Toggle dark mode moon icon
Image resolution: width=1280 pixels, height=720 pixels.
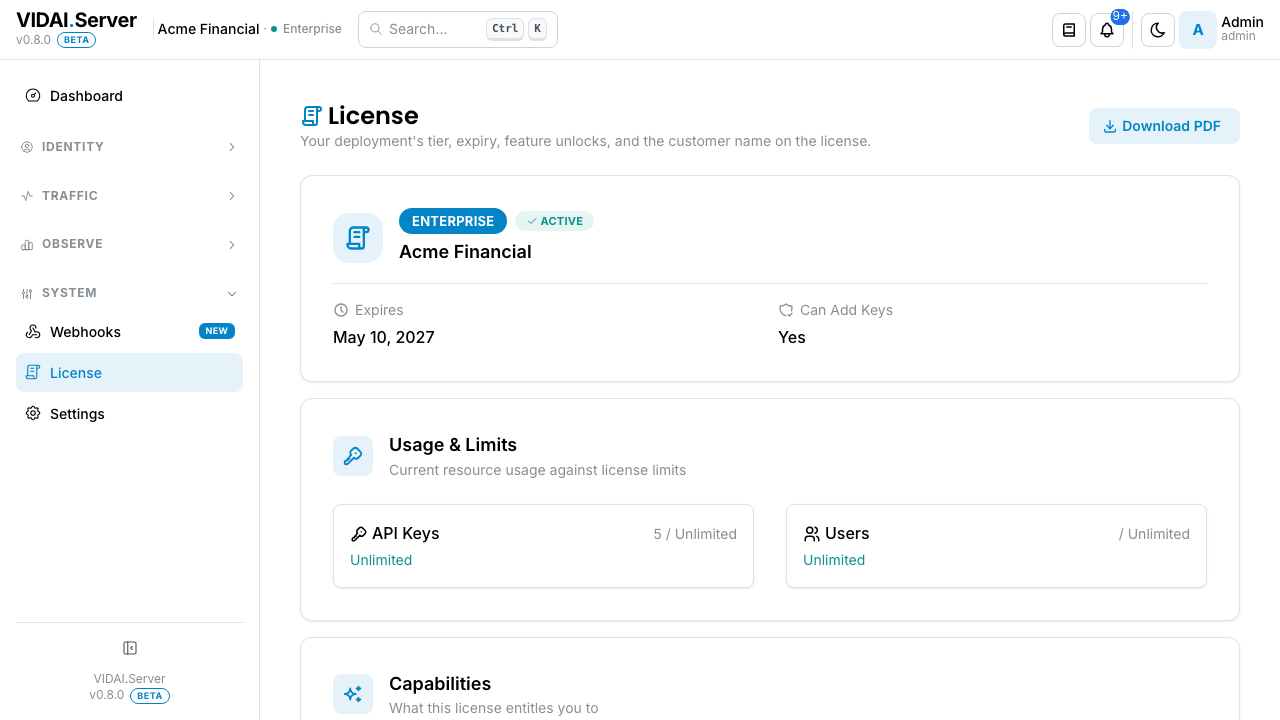click(1158, 30)
